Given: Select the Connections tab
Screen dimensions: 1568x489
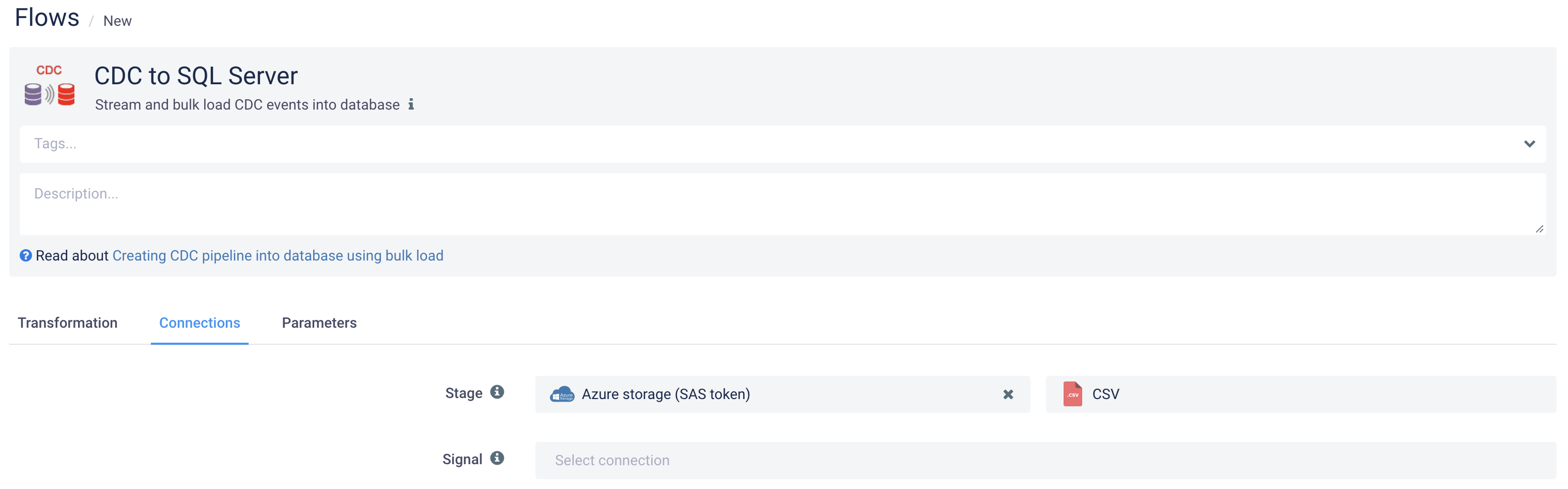Looking at the screenshot, I should click(199, 323).
